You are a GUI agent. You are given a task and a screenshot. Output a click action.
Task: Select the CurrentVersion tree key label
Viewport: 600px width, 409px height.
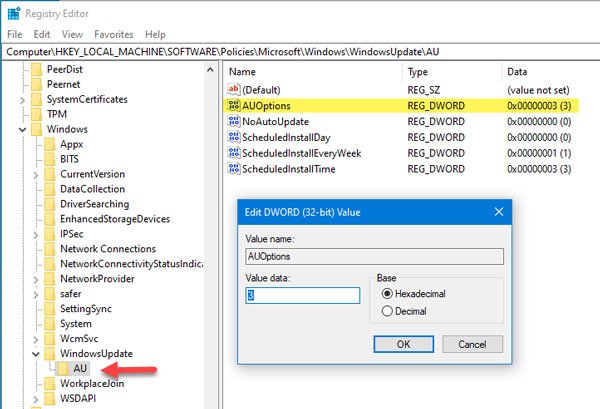click(x=93, y=174)
